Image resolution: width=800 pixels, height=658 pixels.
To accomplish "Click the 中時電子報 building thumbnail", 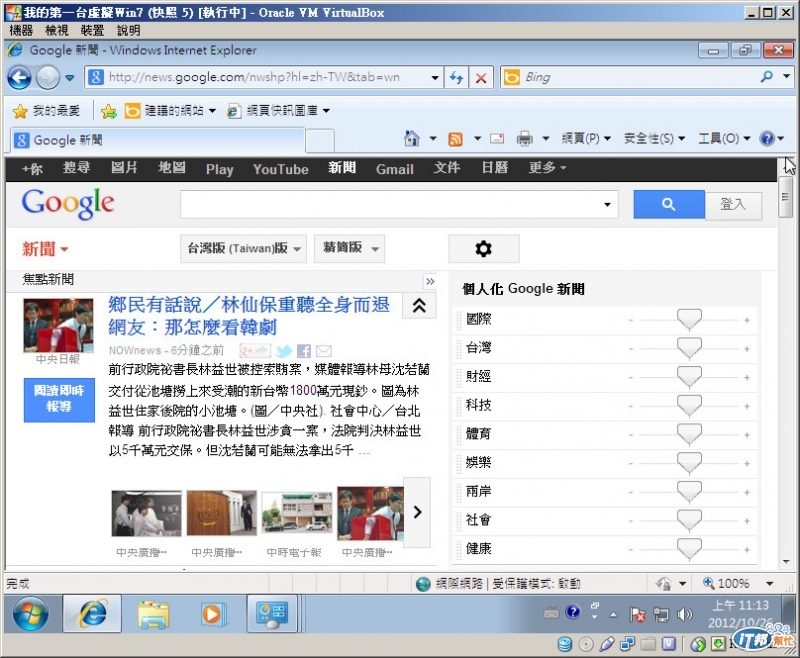I will [296, 513].
